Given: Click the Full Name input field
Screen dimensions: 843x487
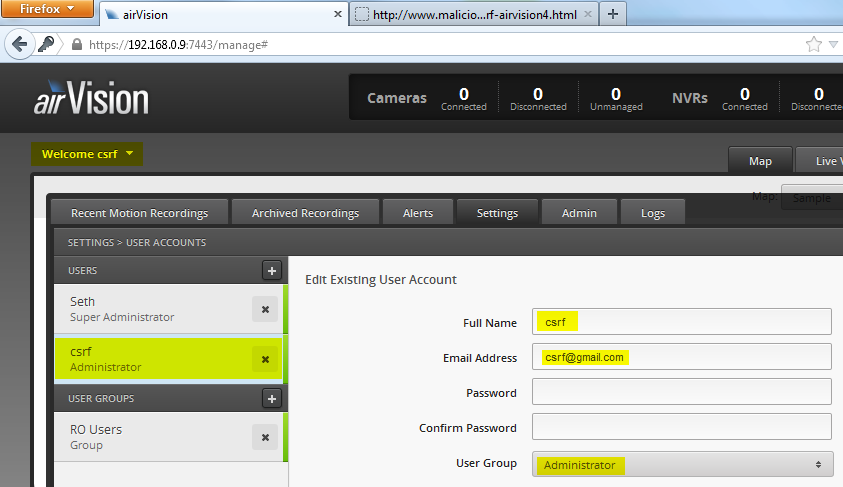Looking at the screenshot, I should tap(682, 321).
